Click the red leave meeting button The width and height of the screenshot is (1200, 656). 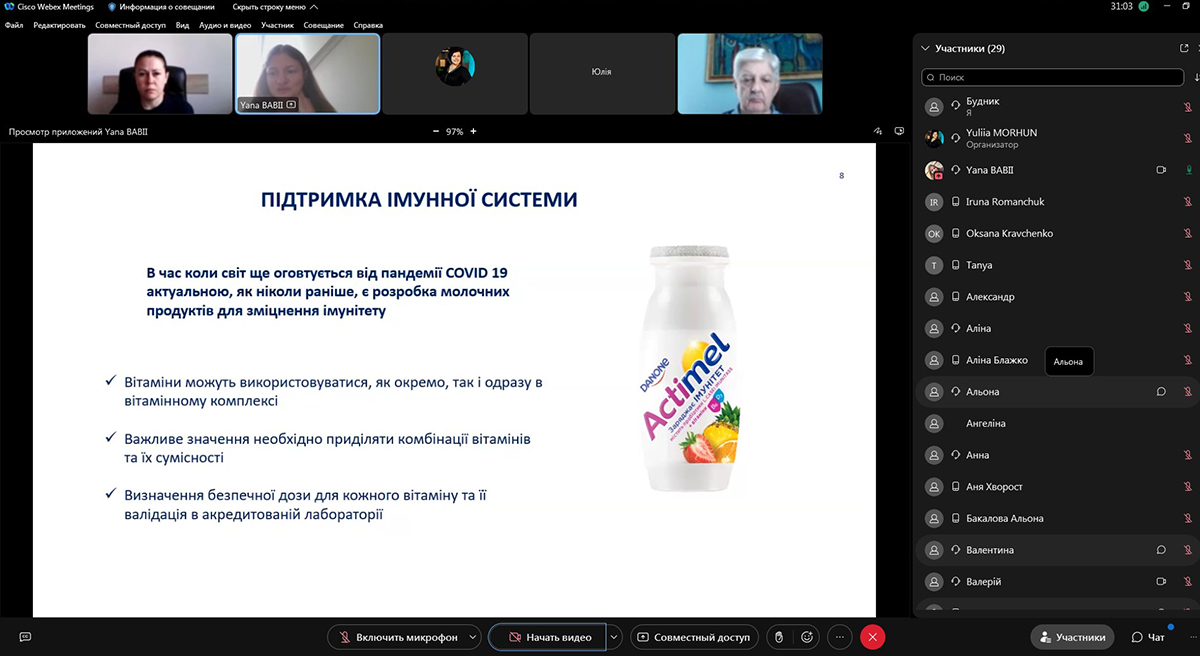click(873, 637)
